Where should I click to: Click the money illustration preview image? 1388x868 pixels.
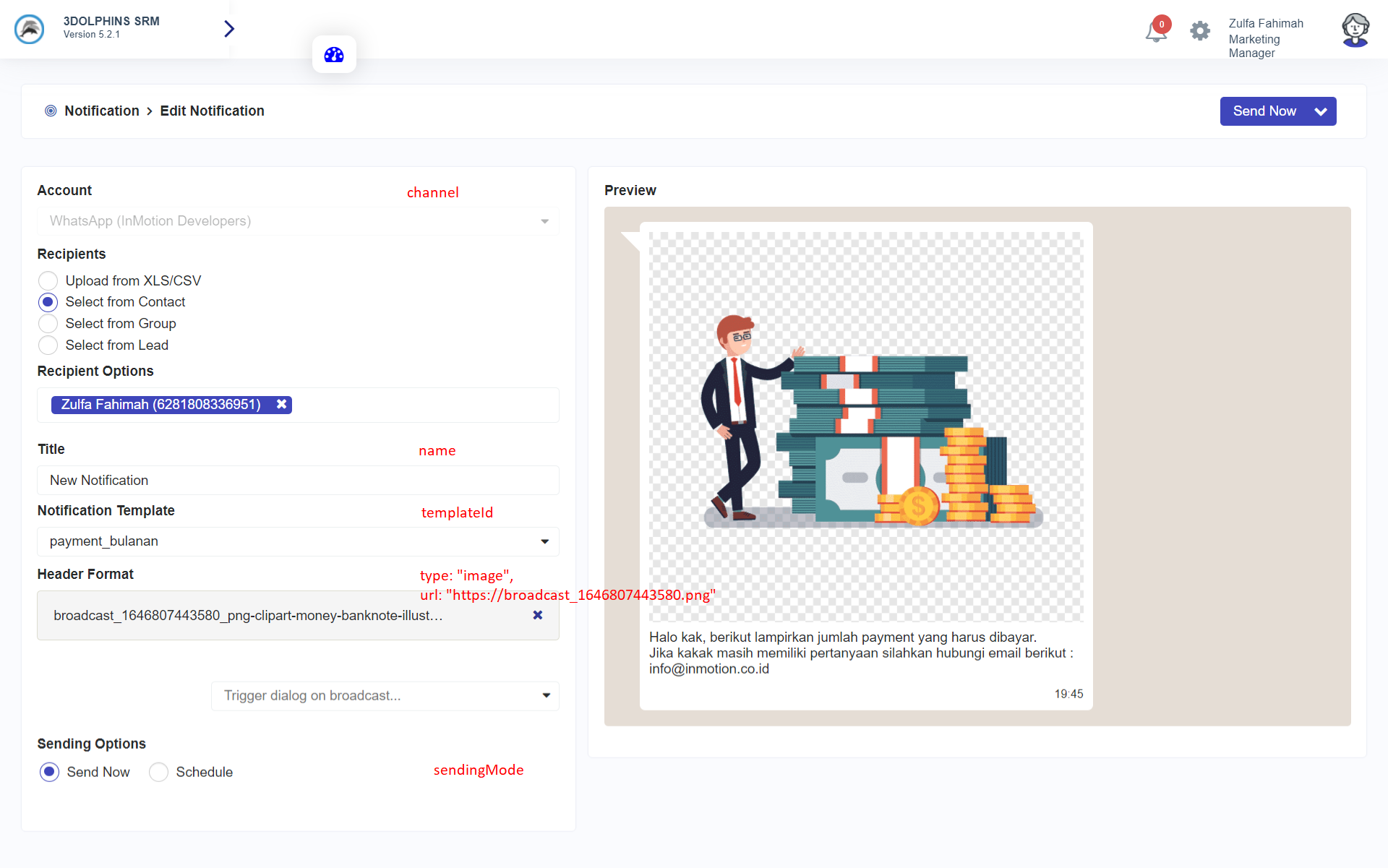pos(866,426)
